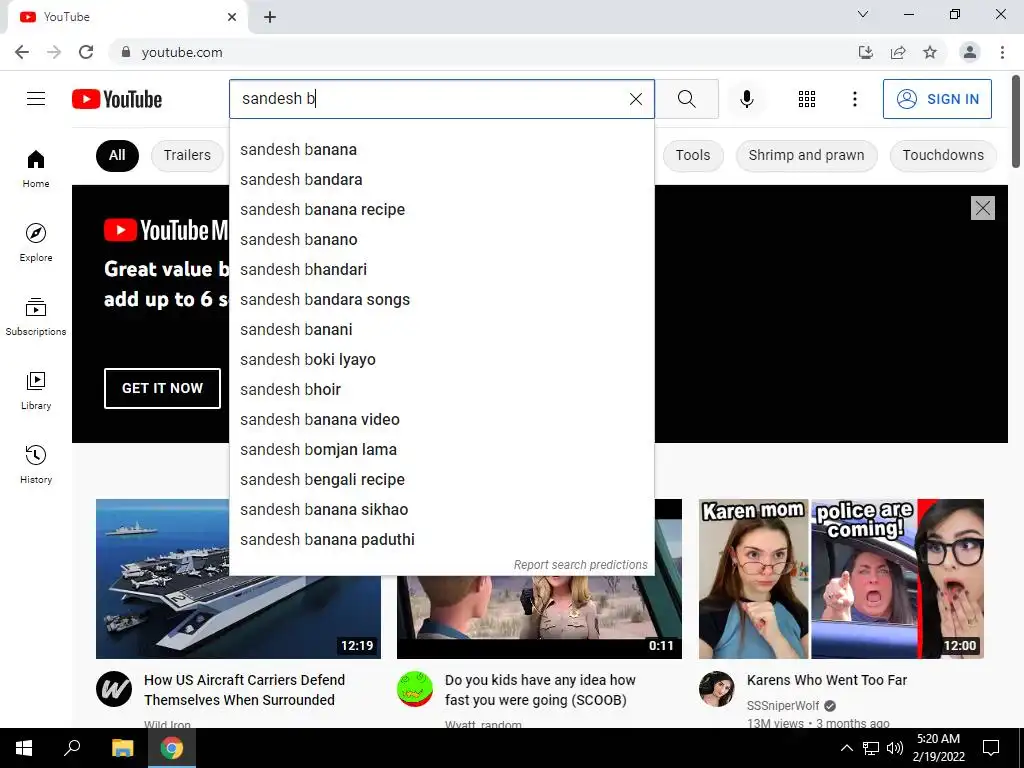
Task: Open History in the sidebar
Action: tap(36, 464)
